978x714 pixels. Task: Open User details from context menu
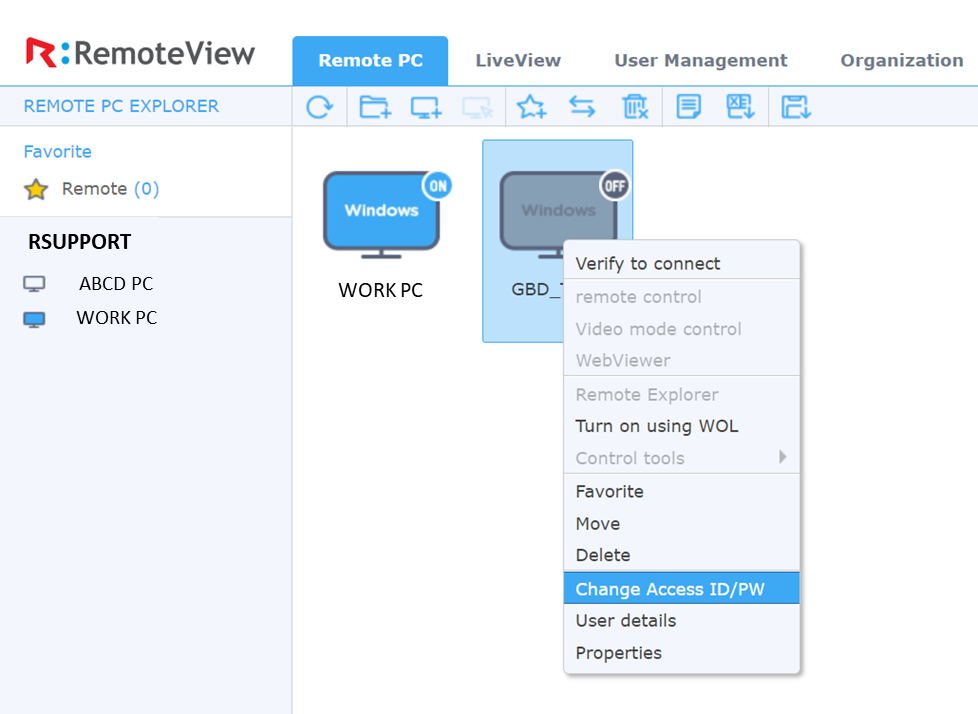point(681,620)
